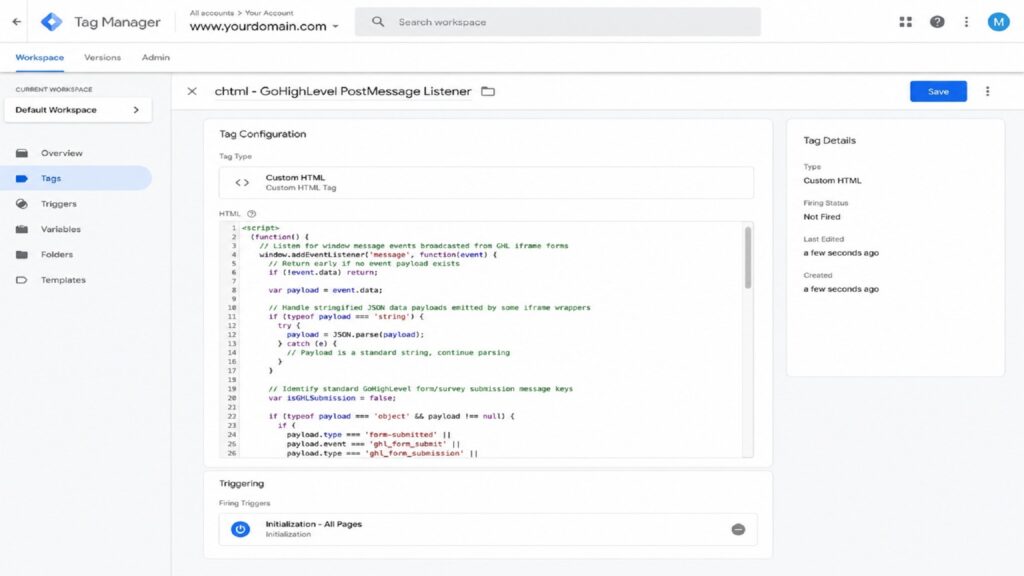This screenshot has height=576, width=1024.
Task: Click the Initialization - All Pages trigger row
Action: pos(488,529)
